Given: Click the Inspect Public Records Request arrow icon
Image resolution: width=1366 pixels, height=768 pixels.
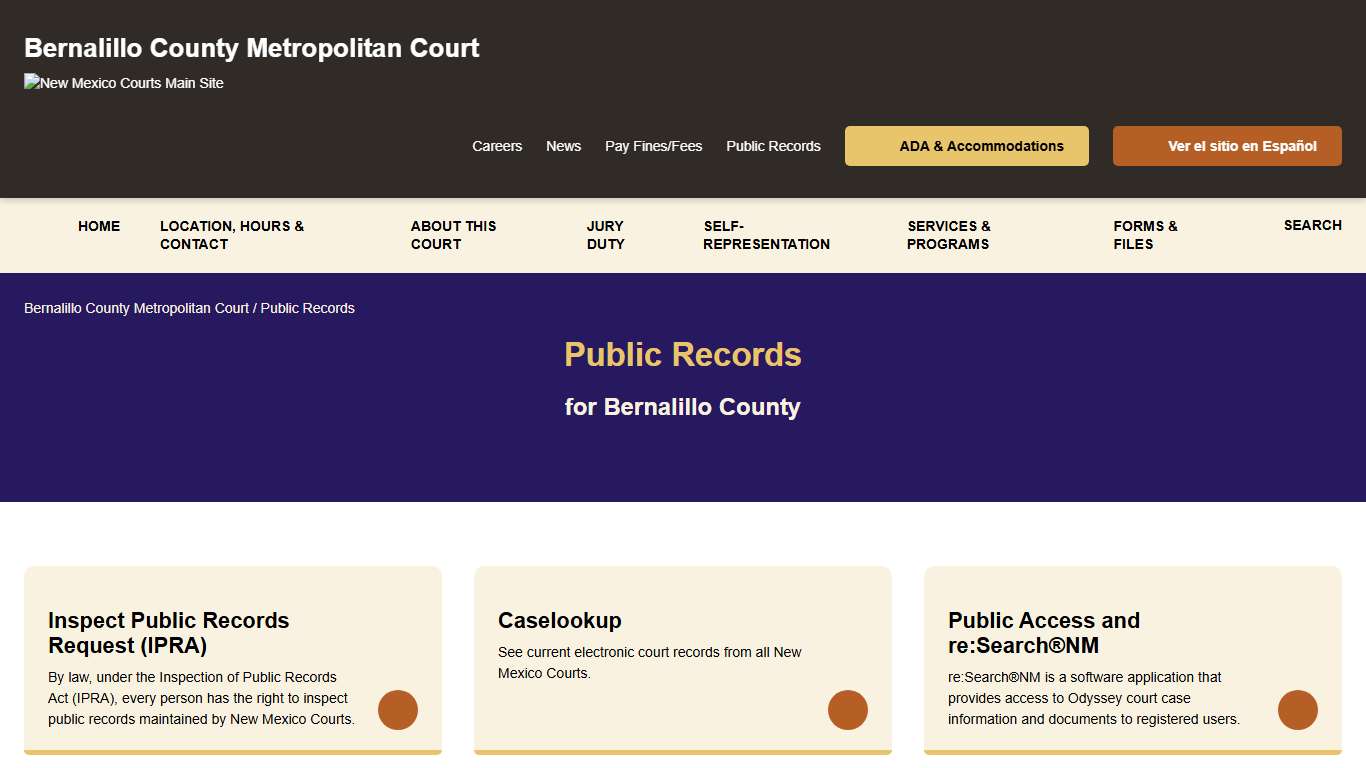Looking at the screenshot, I should [x=398, y=710].
